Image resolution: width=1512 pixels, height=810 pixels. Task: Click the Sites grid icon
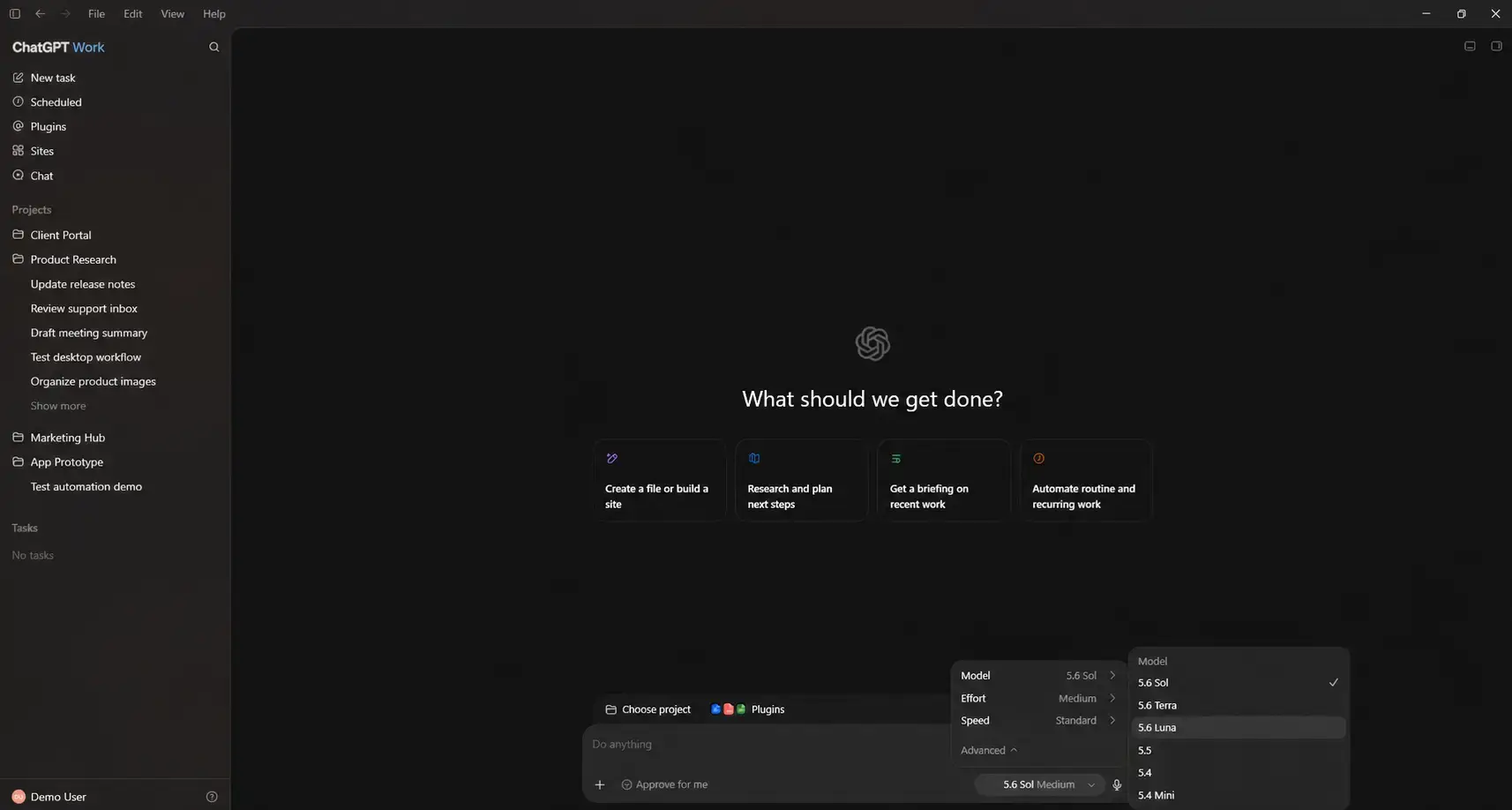click(18, 151)
